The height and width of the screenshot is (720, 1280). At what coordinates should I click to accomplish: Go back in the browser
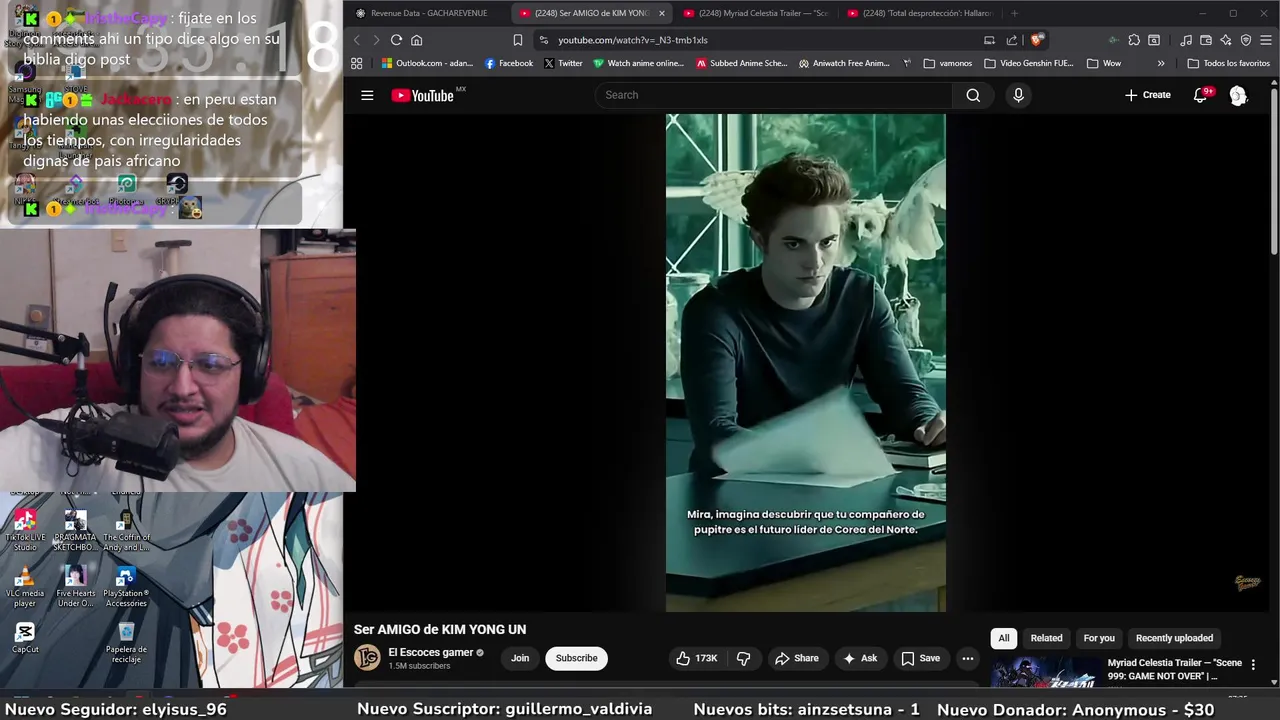click(357, 40)
